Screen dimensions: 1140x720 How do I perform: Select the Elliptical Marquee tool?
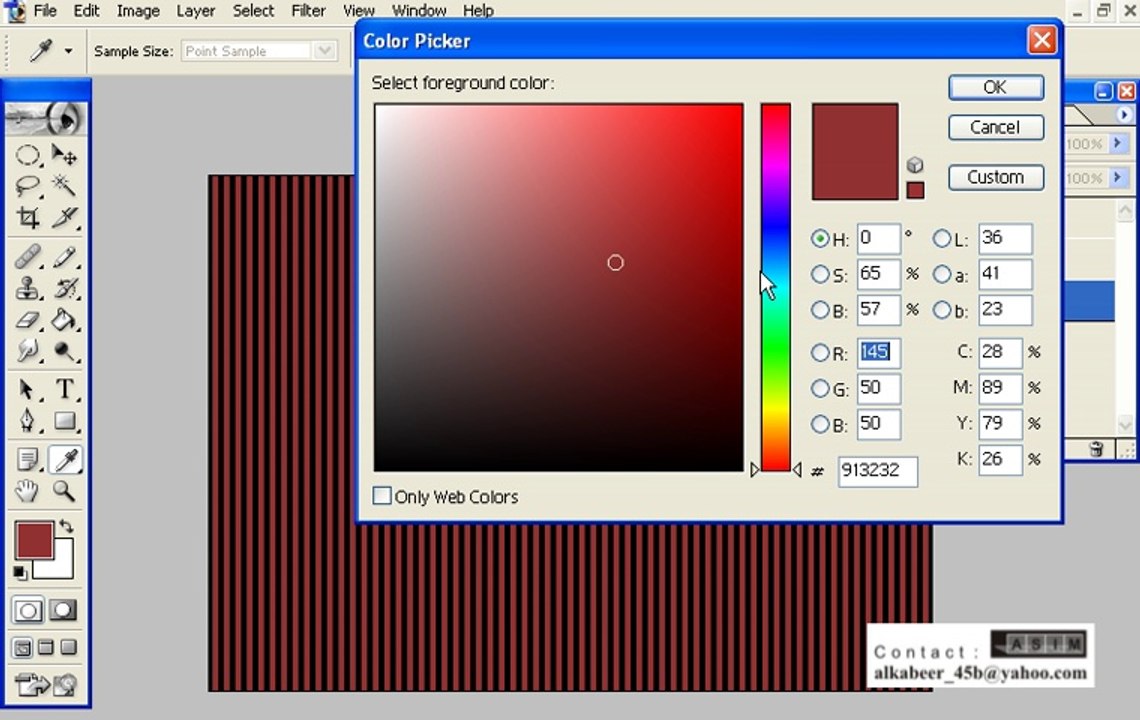[28, 155]
